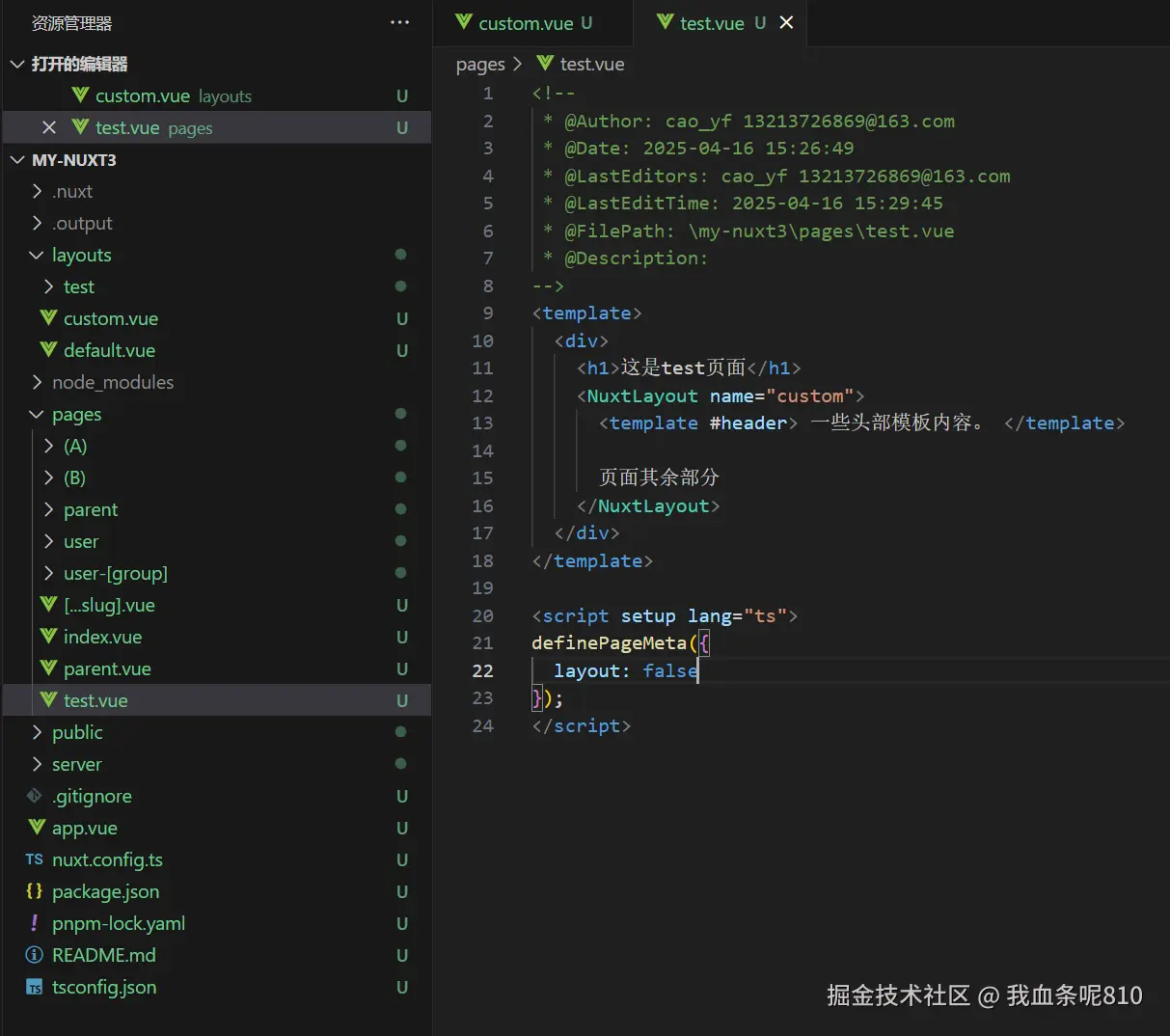Click the Vue icon of default.vue
The width and height of the screenshot is (1170, 1036).
coord(48,349)
